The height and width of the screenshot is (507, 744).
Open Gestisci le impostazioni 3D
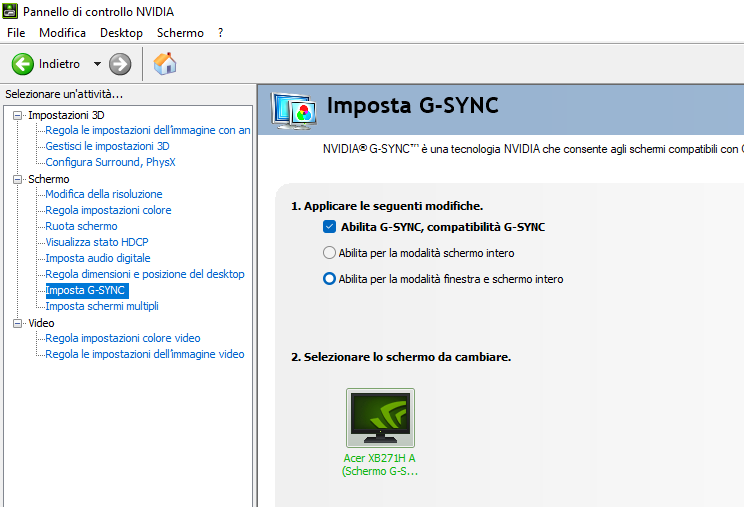(x=107, y=146)
